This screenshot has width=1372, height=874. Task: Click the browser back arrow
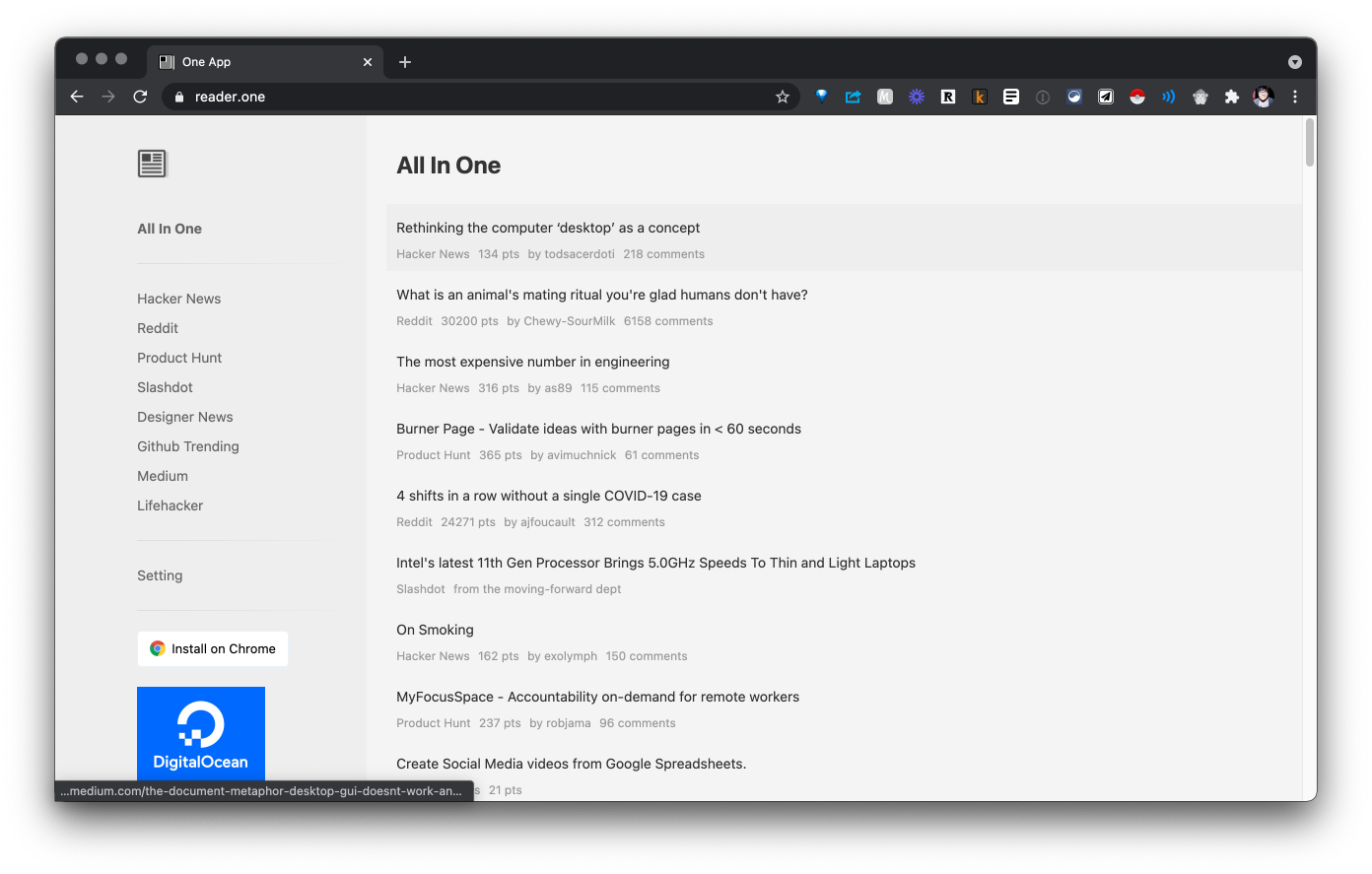click(77, 97)
